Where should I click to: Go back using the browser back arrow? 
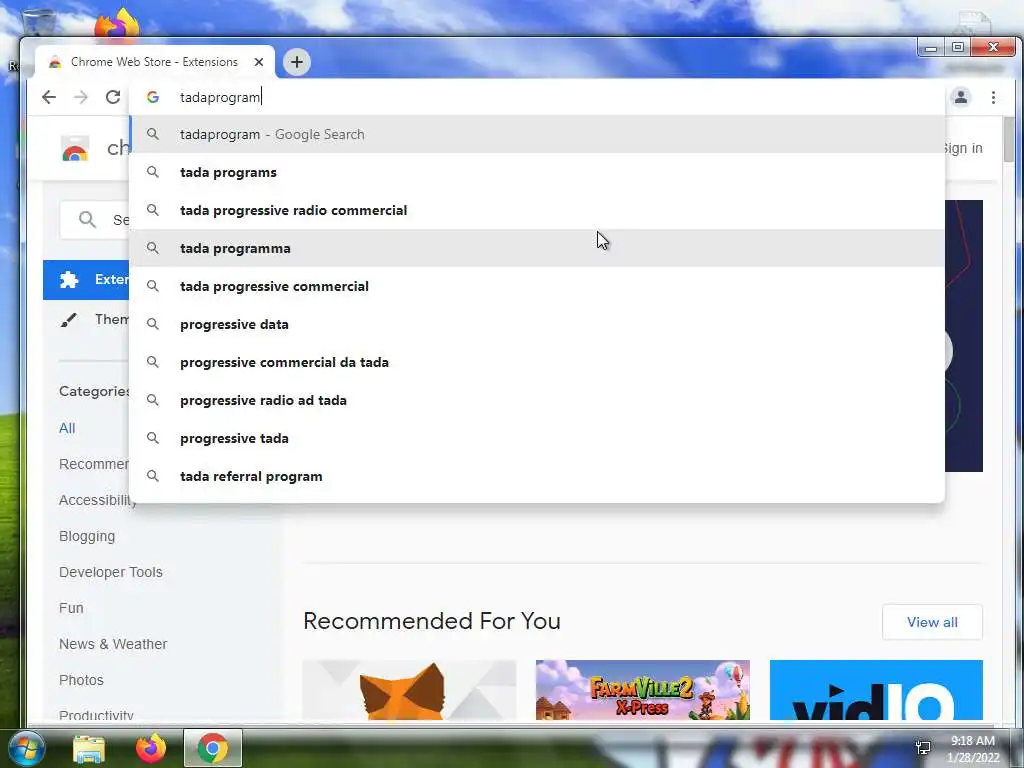pyautogui.click(x=49, y=97)
